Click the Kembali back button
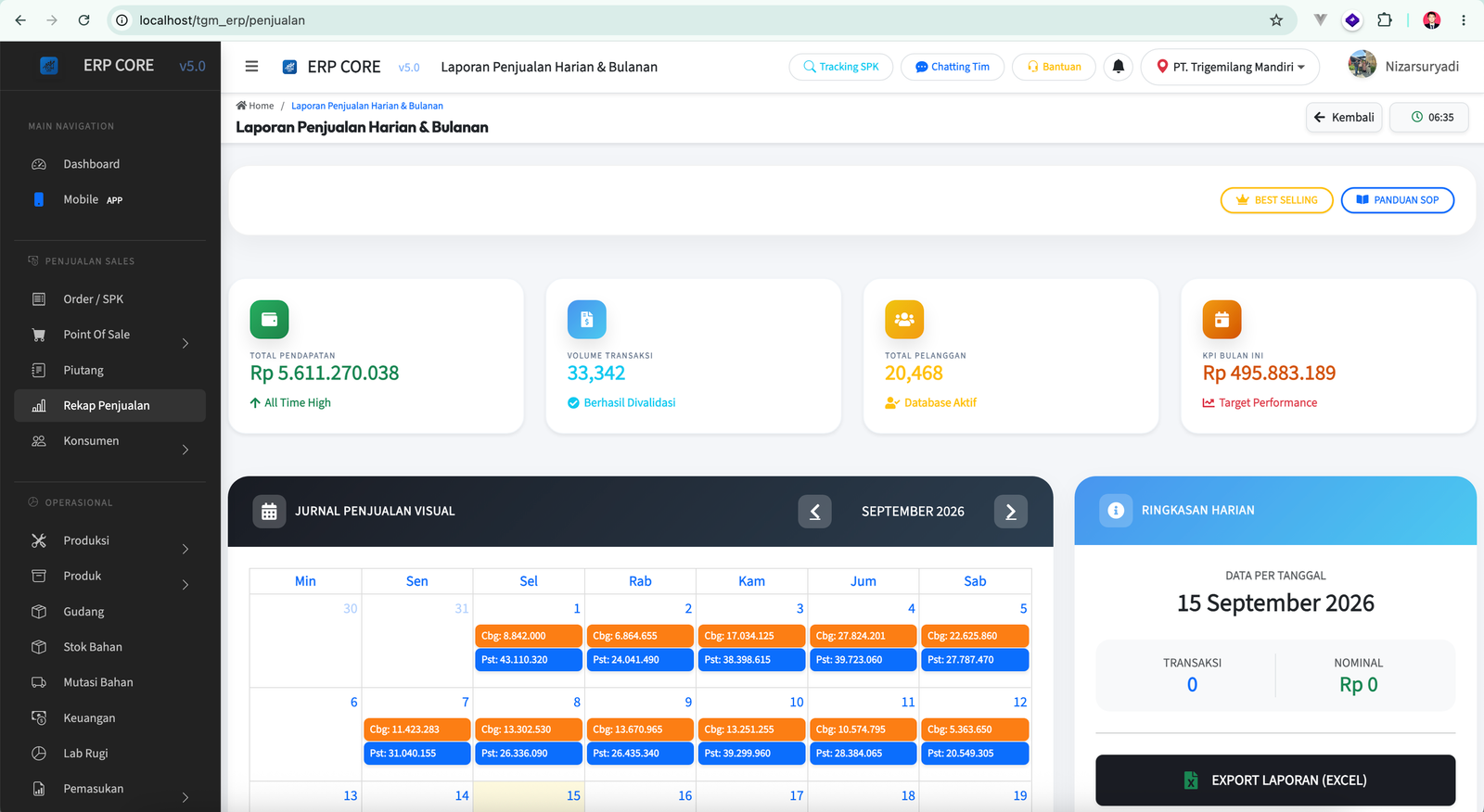 click(1345, 118)
